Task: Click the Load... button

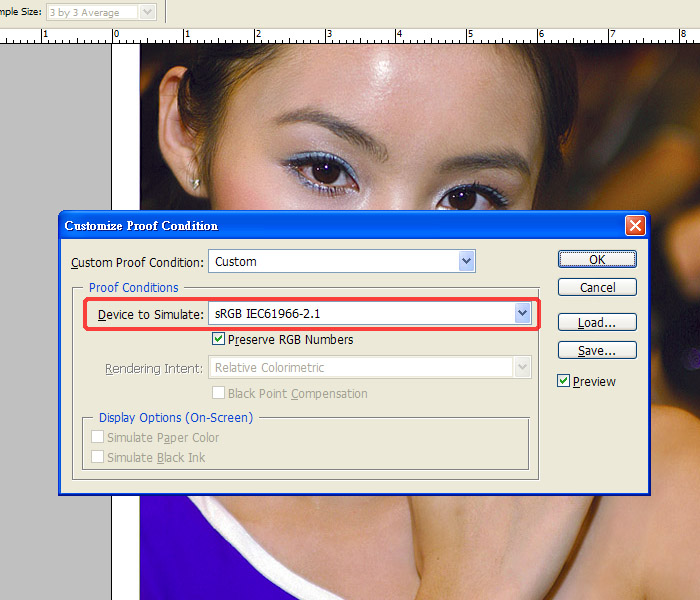Action: click(596, 323)
